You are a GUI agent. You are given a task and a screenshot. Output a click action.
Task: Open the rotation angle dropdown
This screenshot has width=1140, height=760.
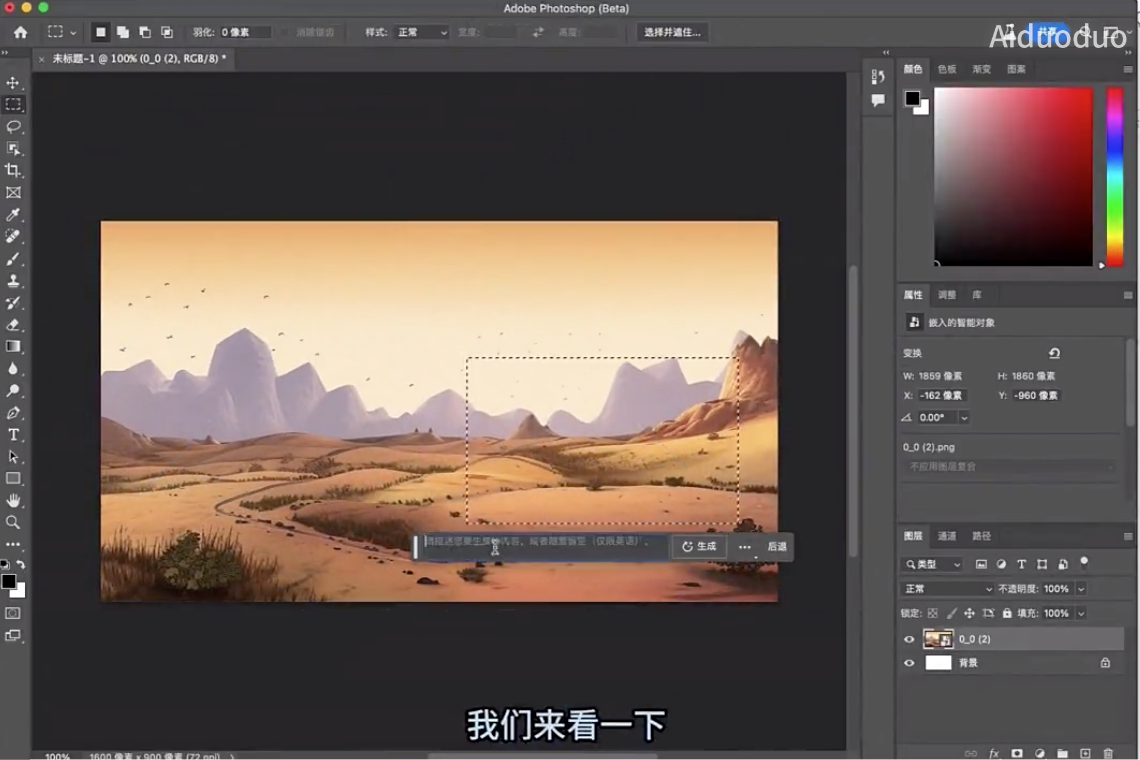[964, 417]
